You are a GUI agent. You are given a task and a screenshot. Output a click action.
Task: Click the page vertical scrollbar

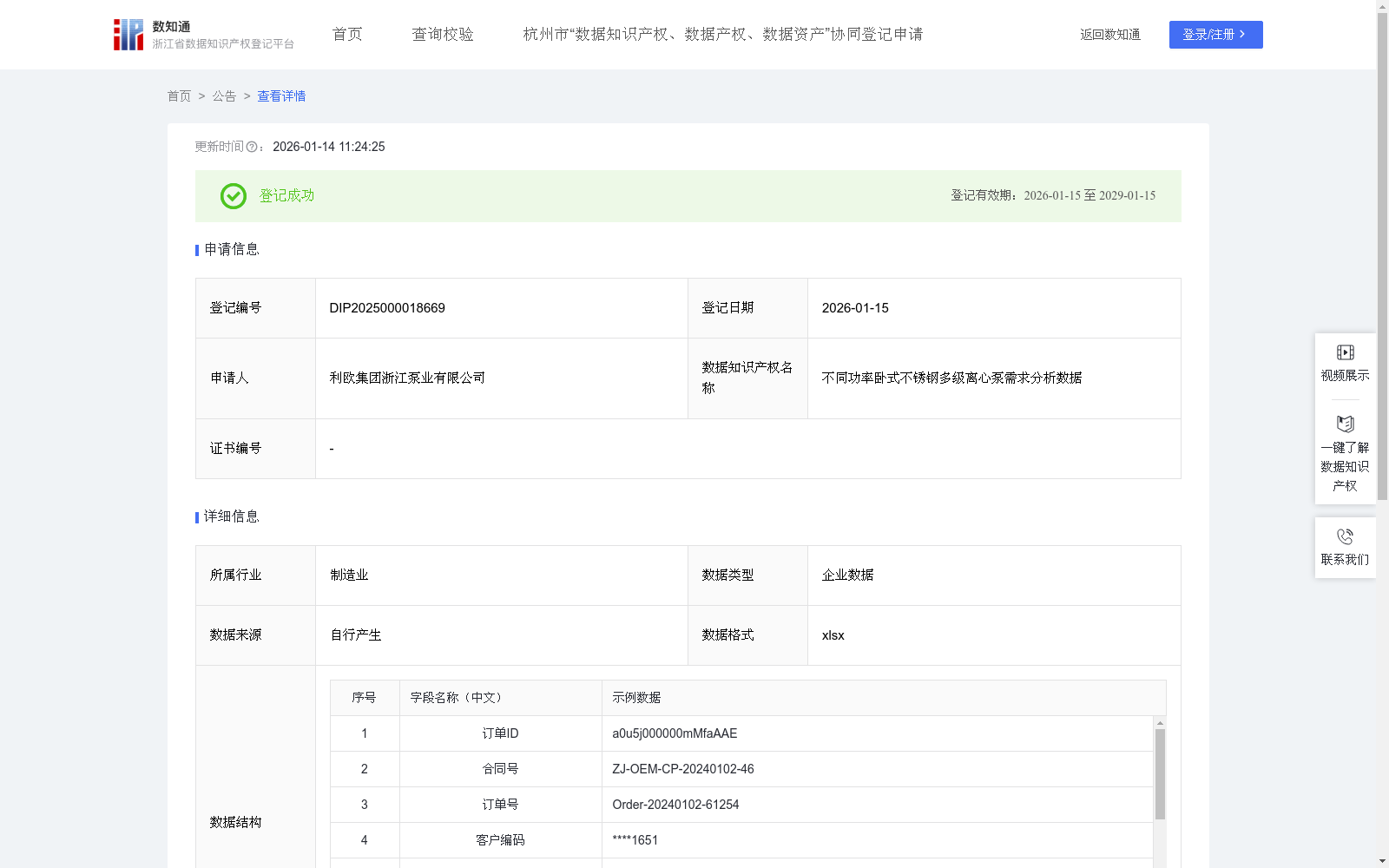point(1382,257)
